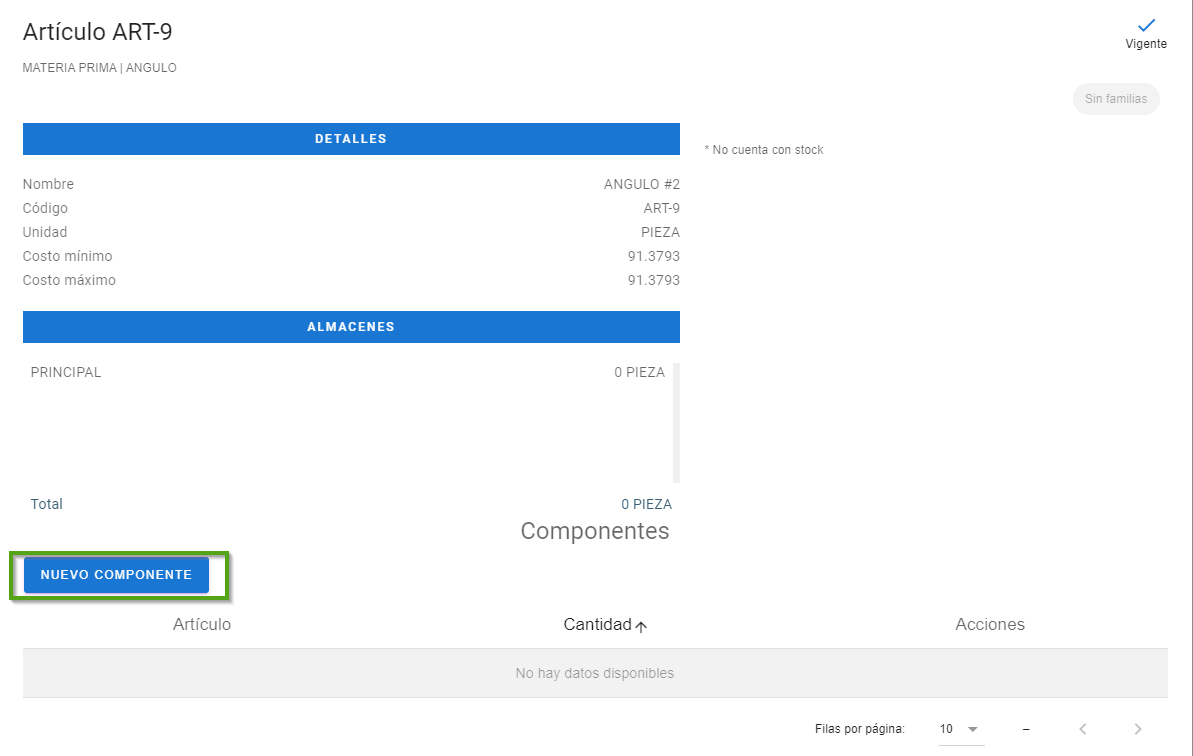Viewport: 1193px width, 756px height.
Task: Click the DETALLES section header
Action: click(351, 139)
